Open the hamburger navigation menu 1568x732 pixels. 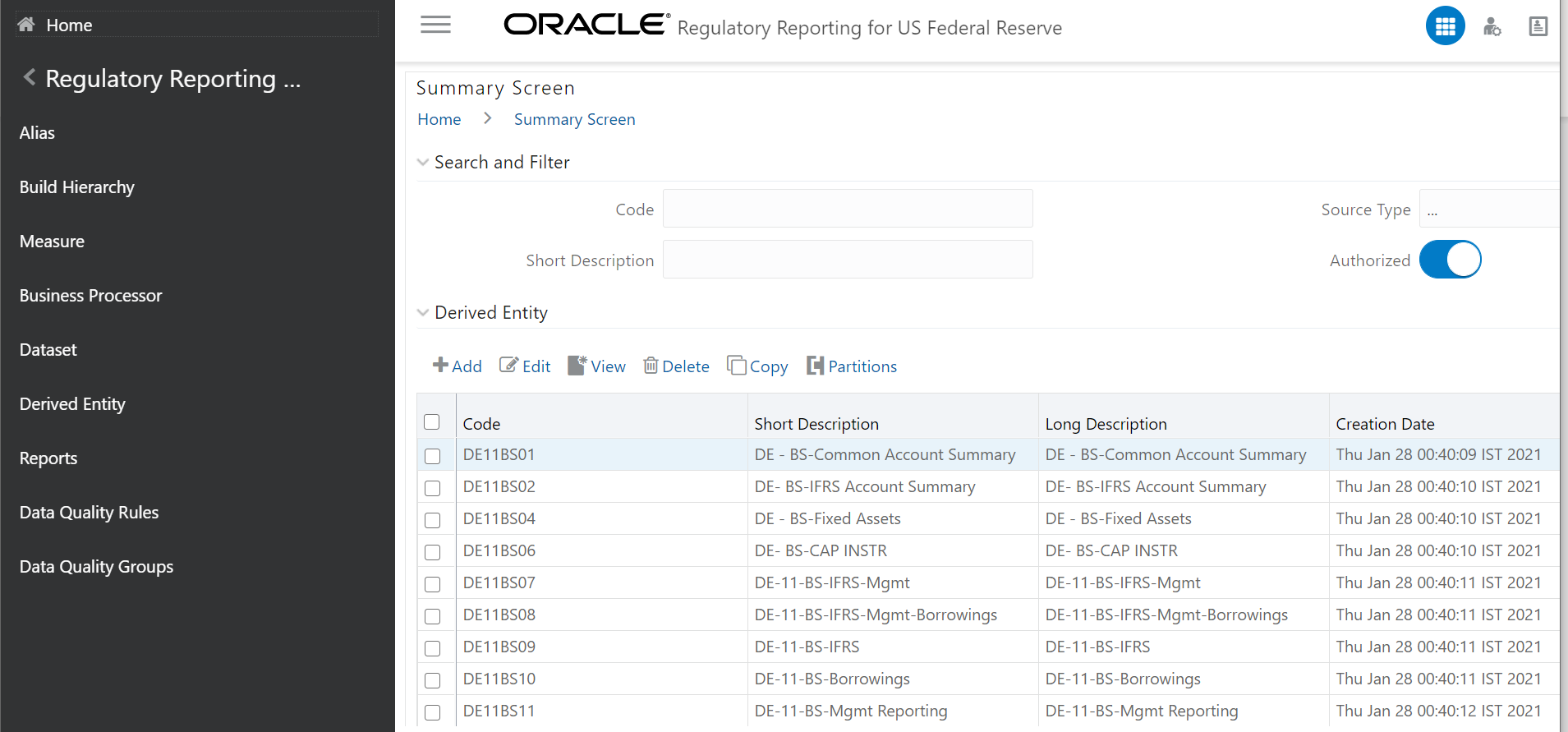[435, 25]
